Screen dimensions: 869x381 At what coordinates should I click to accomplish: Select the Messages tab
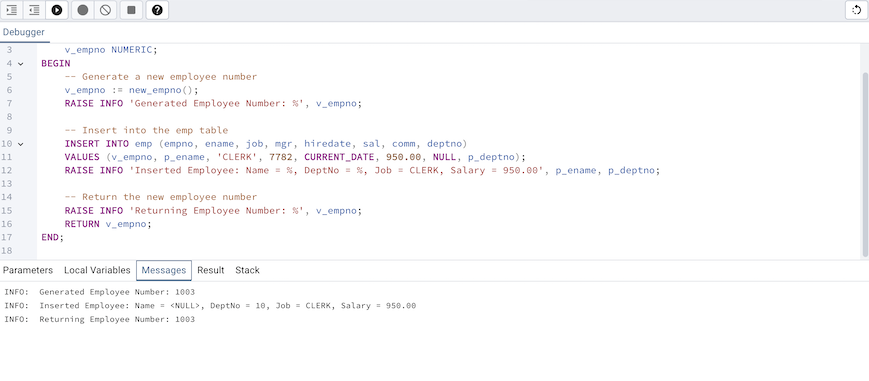click(x=163, y=270)
